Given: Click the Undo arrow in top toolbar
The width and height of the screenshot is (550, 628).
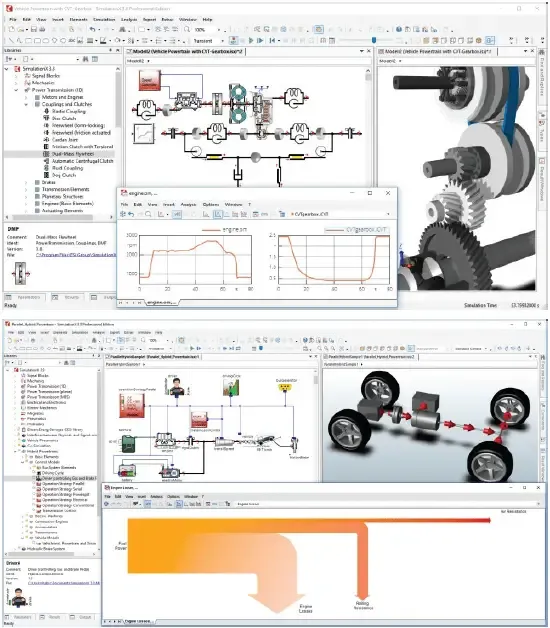Looking at the screenshot, I should (x=93, y=29).
